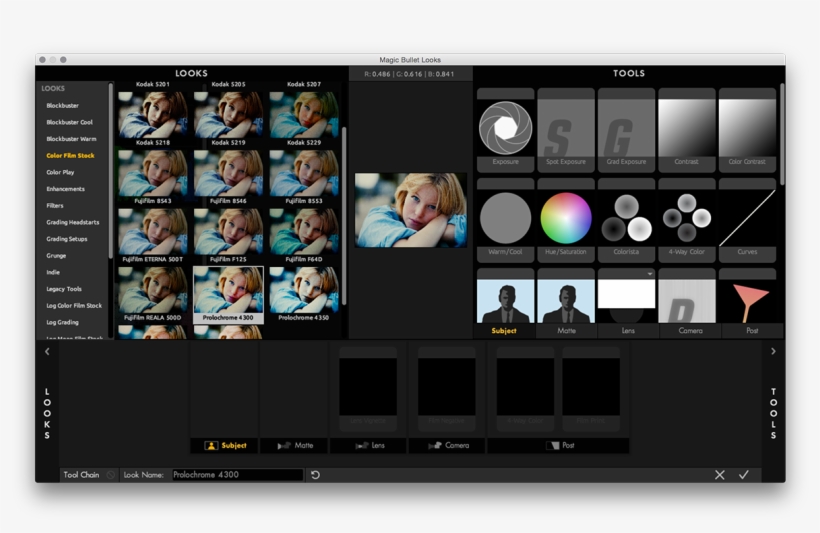Select the Color Film Stock category
This screenshot has height=533, width=820.
click(x=70, y=156)
